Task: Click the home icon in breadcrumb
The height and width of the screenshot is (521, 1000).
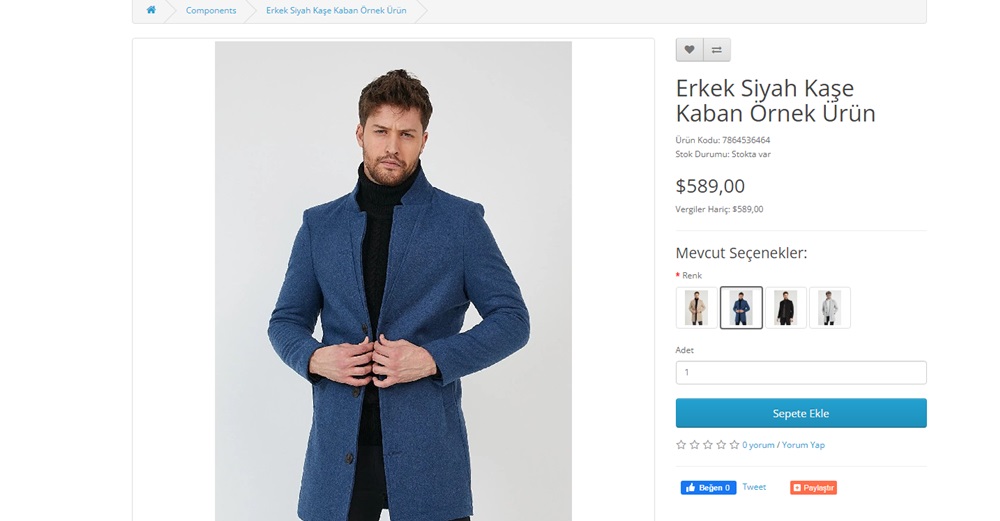Action: (151, 10)
